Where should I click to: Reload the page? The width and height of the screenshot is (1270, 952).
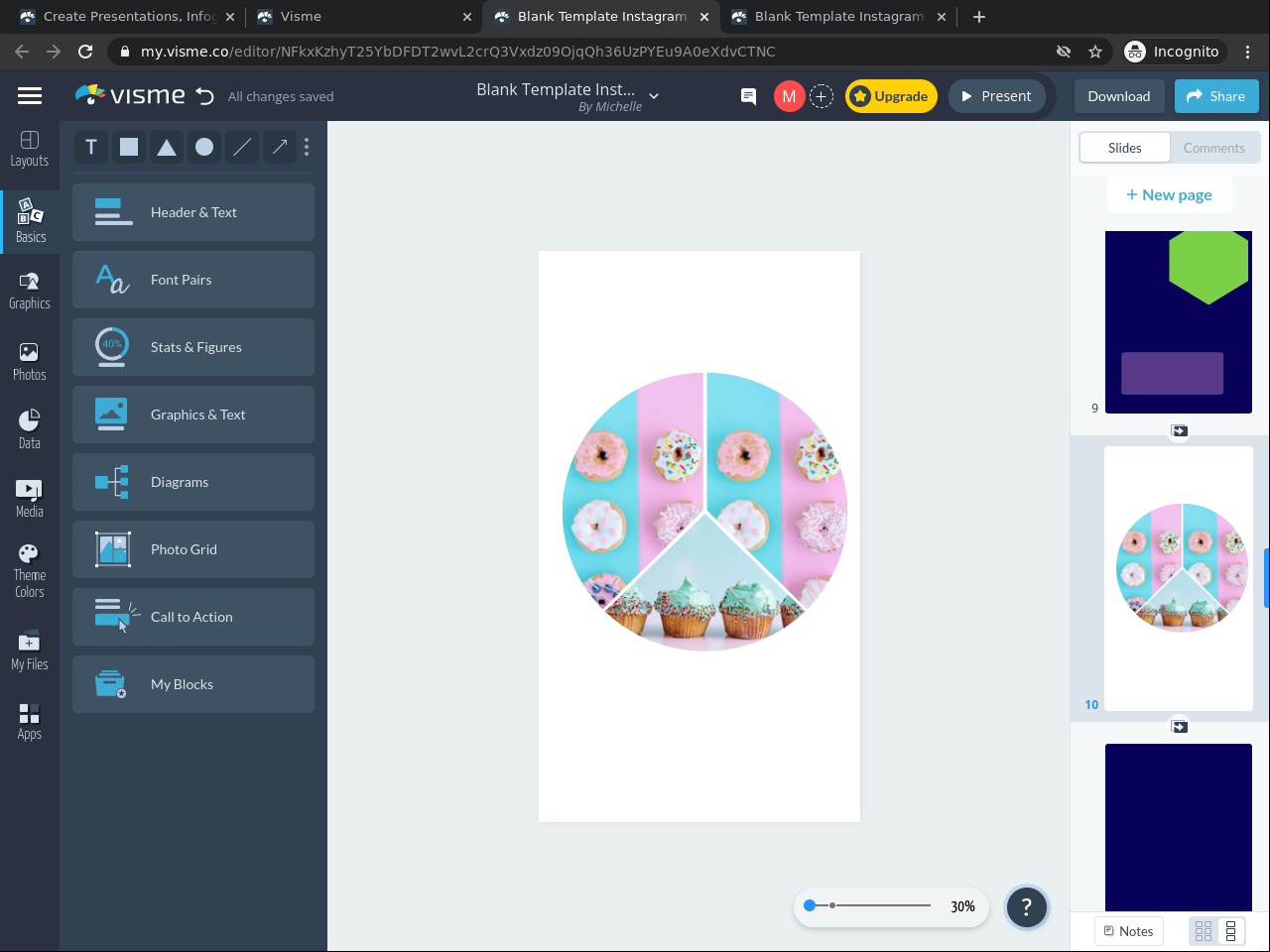tap(85, 52)
